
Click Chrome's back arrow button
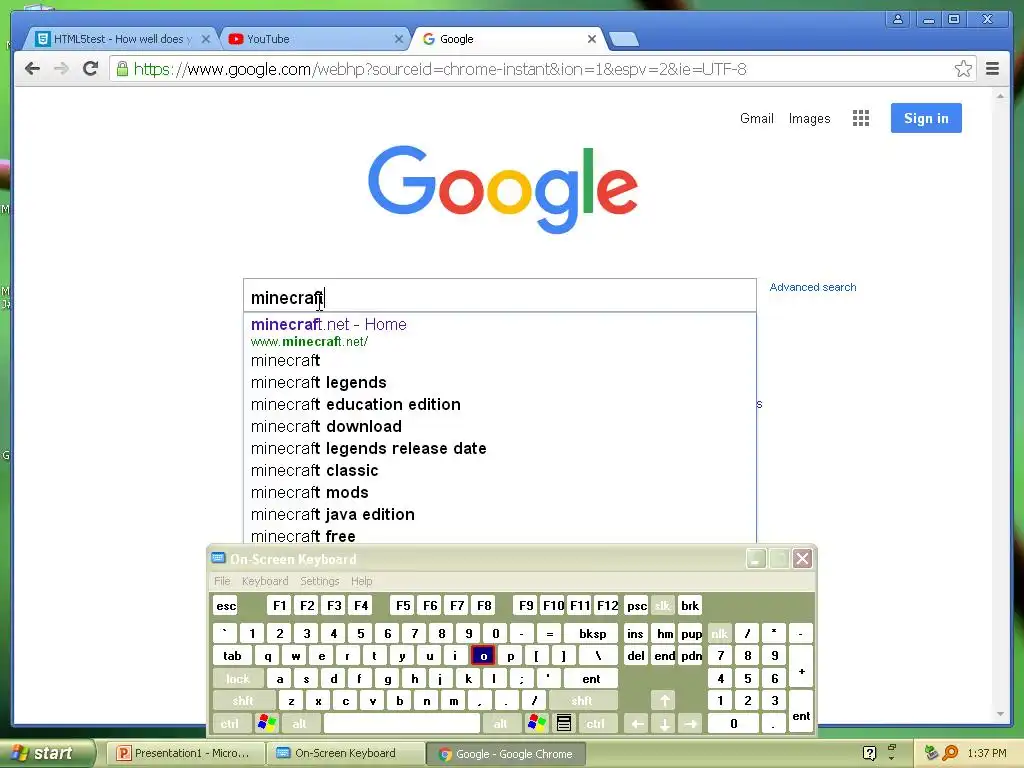[x=32, y=69]
